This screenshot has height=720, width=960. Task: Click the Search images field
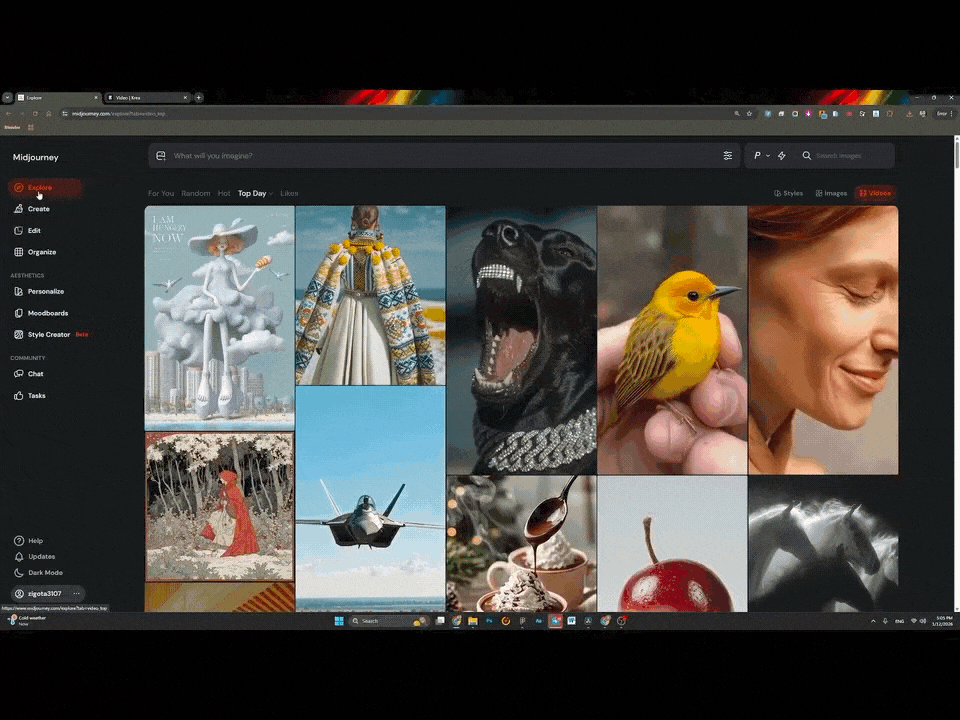pos(846,156)
